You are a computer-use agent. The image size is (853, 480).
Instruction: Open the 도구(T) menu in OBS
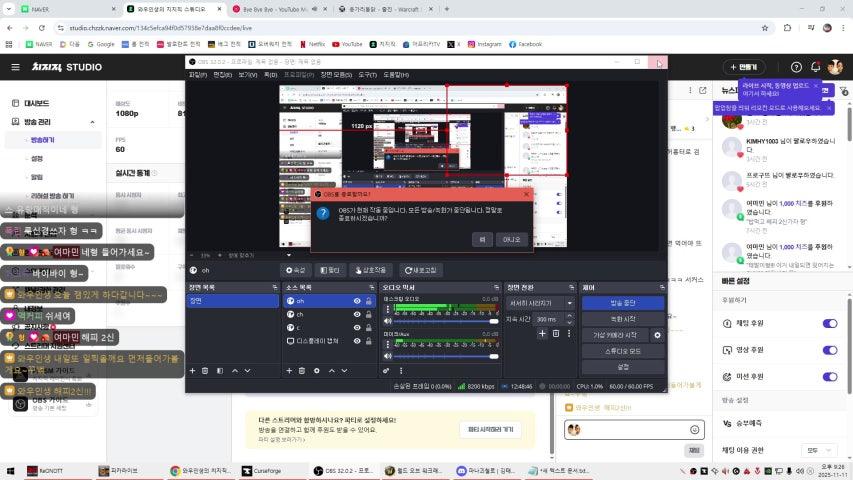[x=367, y=74]
